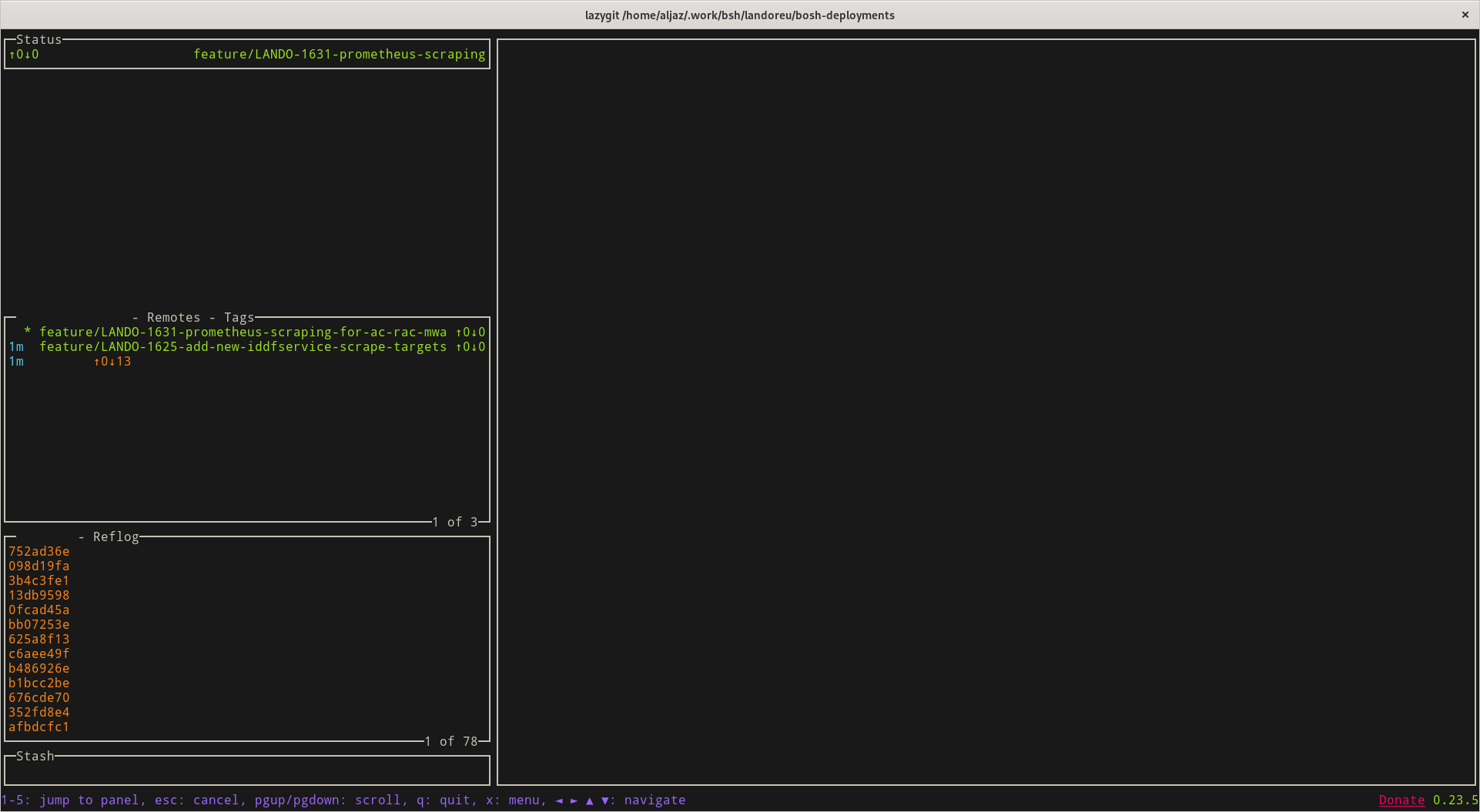Select the Status panel title

click(39, 39)
